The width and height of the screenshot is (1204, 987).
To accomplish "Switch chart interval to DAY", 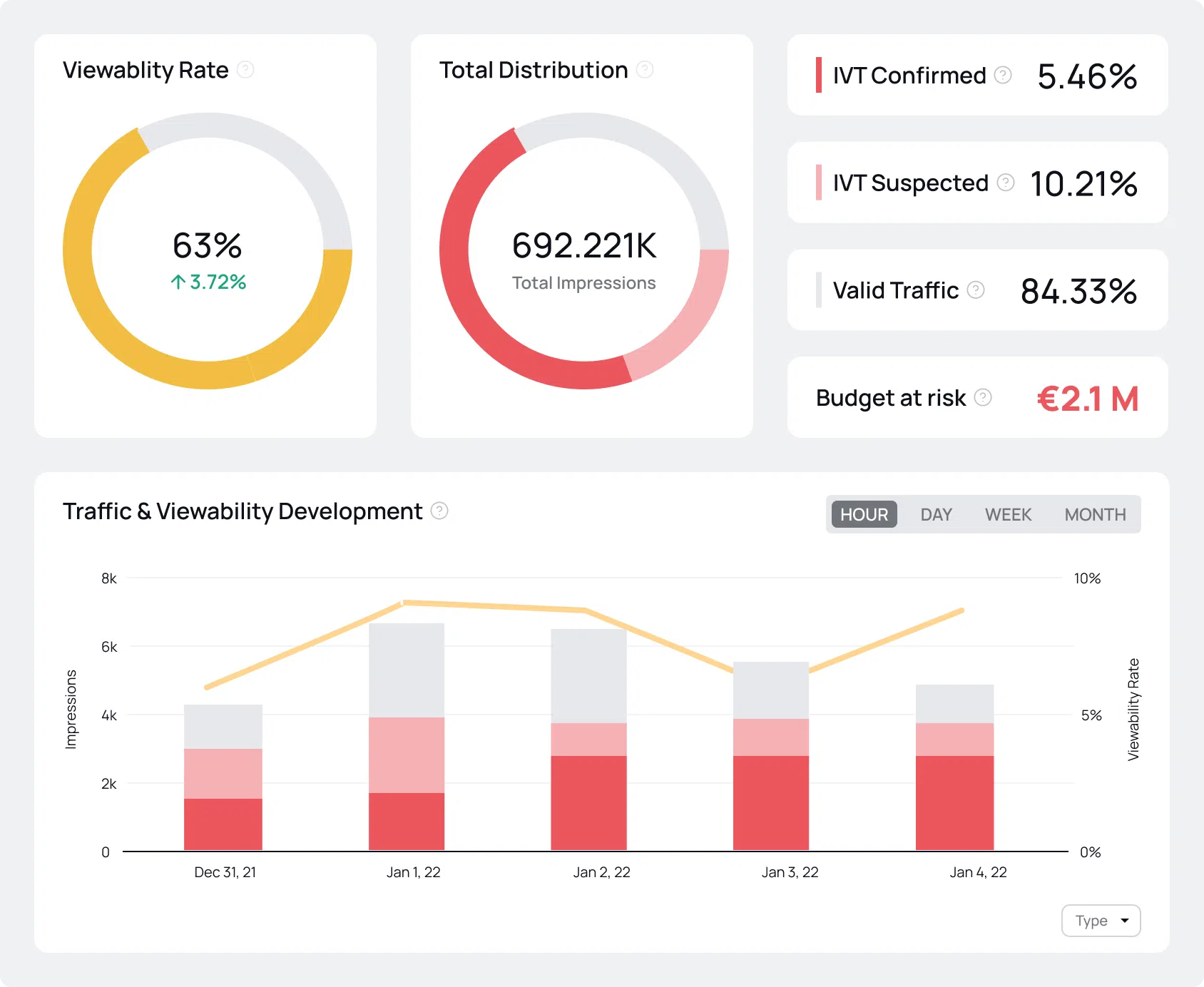I will tap(937, 514).
